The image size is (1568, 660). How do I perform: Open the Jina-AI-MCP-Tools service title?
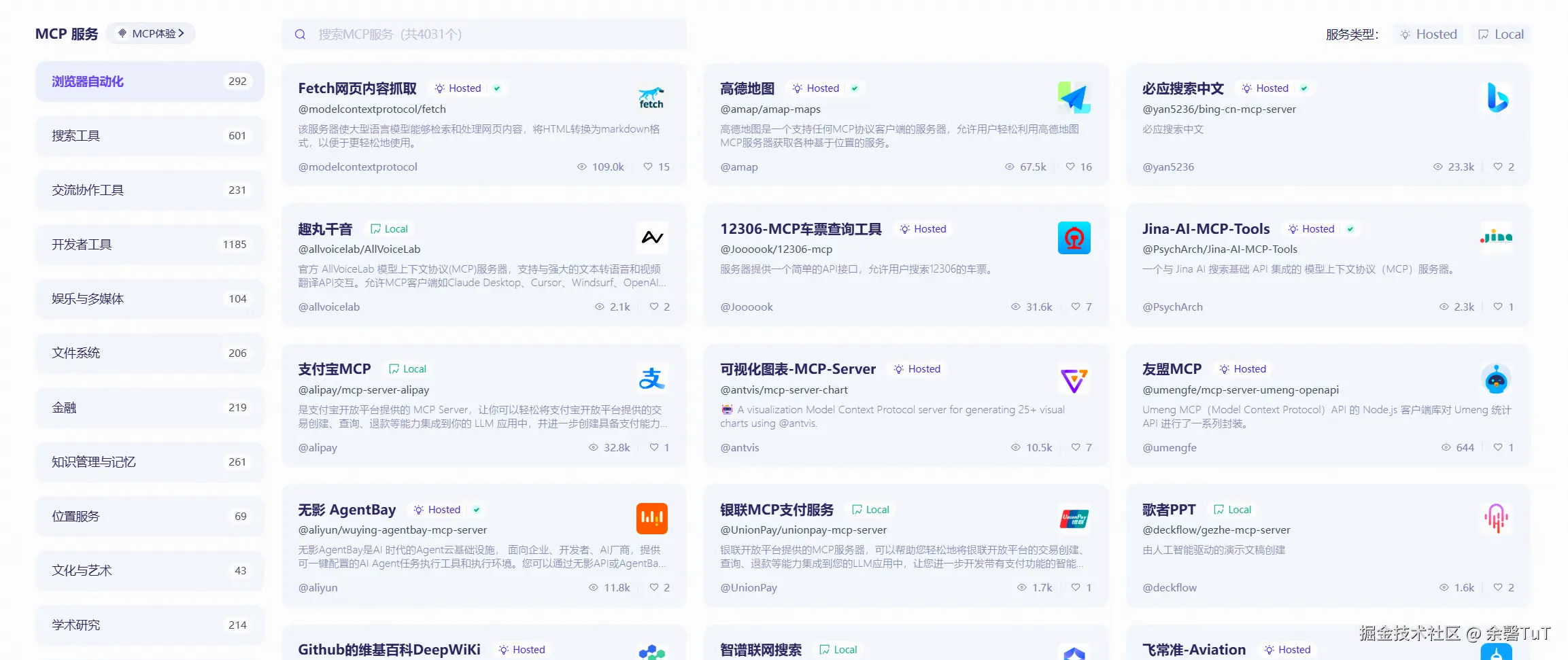click(x=1206, y=229)
